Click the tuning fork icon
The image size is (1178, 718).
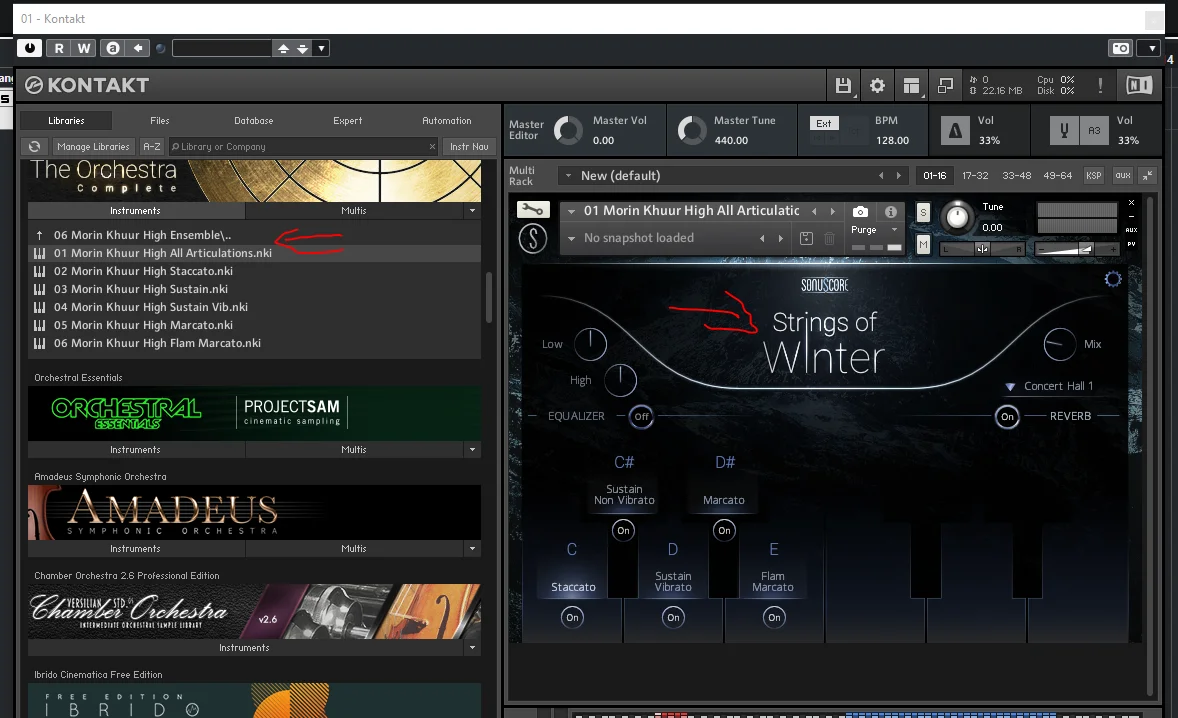point(1064,131)
